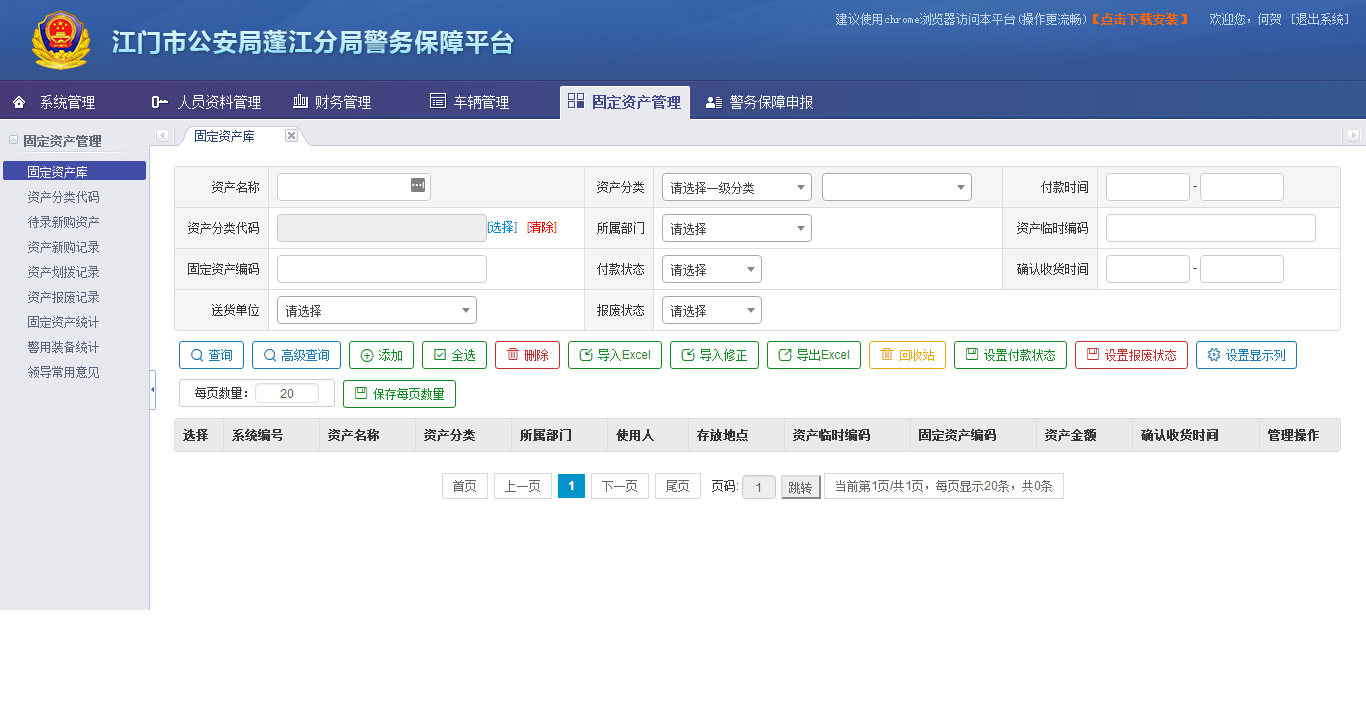Screen dimensions: 1366x710
Task: Open the second-level 资产分类 dropdown
Action: [897, 187]
